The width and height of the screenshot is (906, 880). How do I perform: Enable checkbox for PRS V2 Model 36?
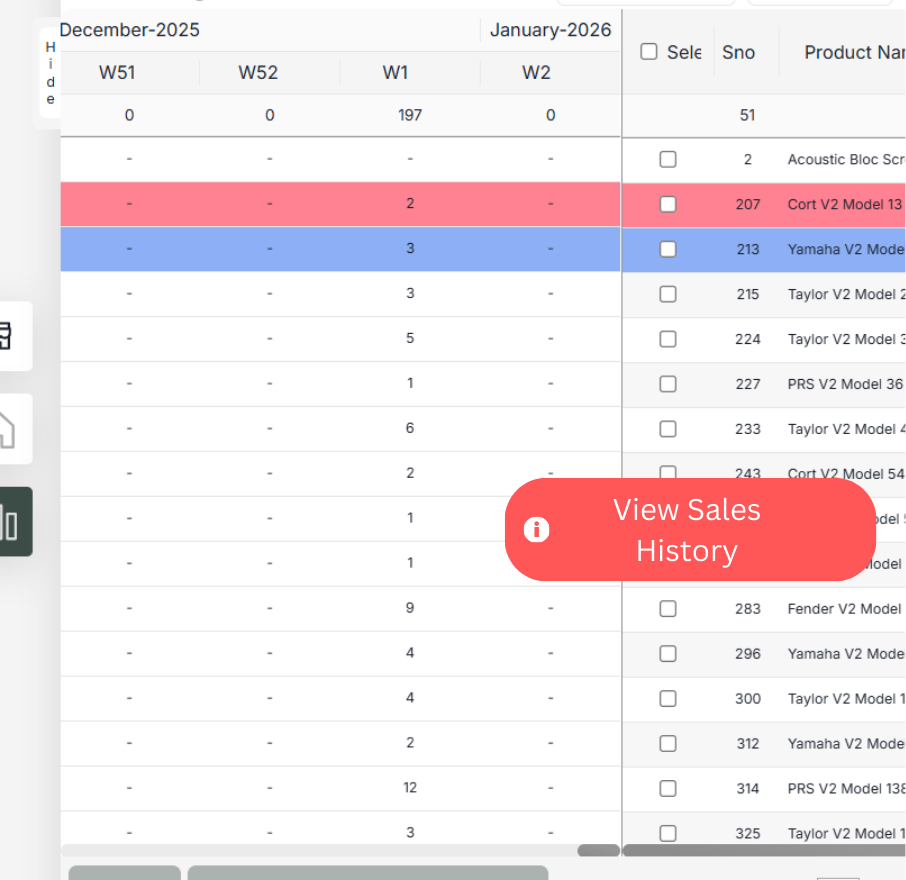tap(668, 384)
